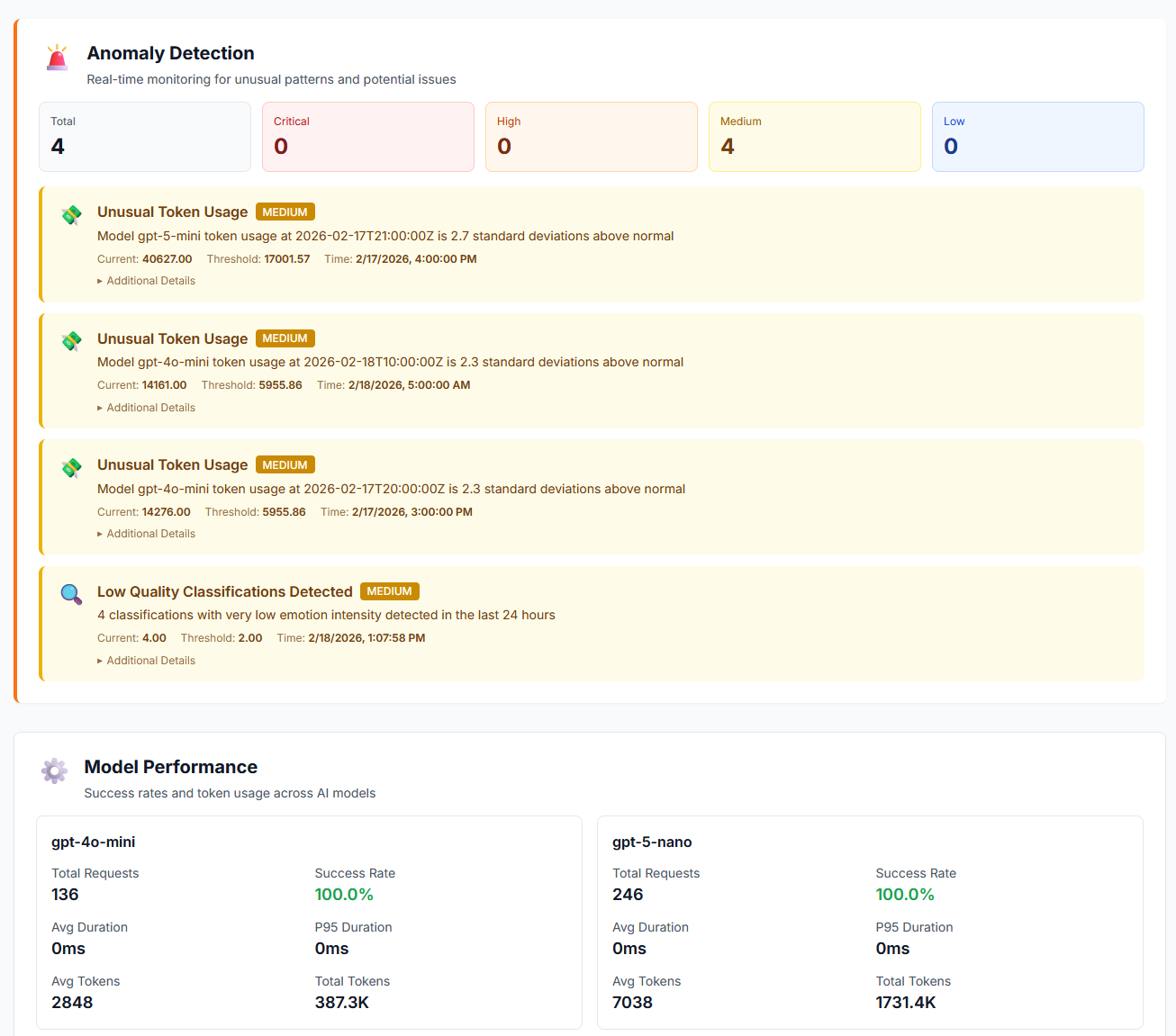Click the time 2/18/2026, 1:07:58 PM
Image resolution: width=1176 pixels, height=1036 pixels.
pos(366,638)
